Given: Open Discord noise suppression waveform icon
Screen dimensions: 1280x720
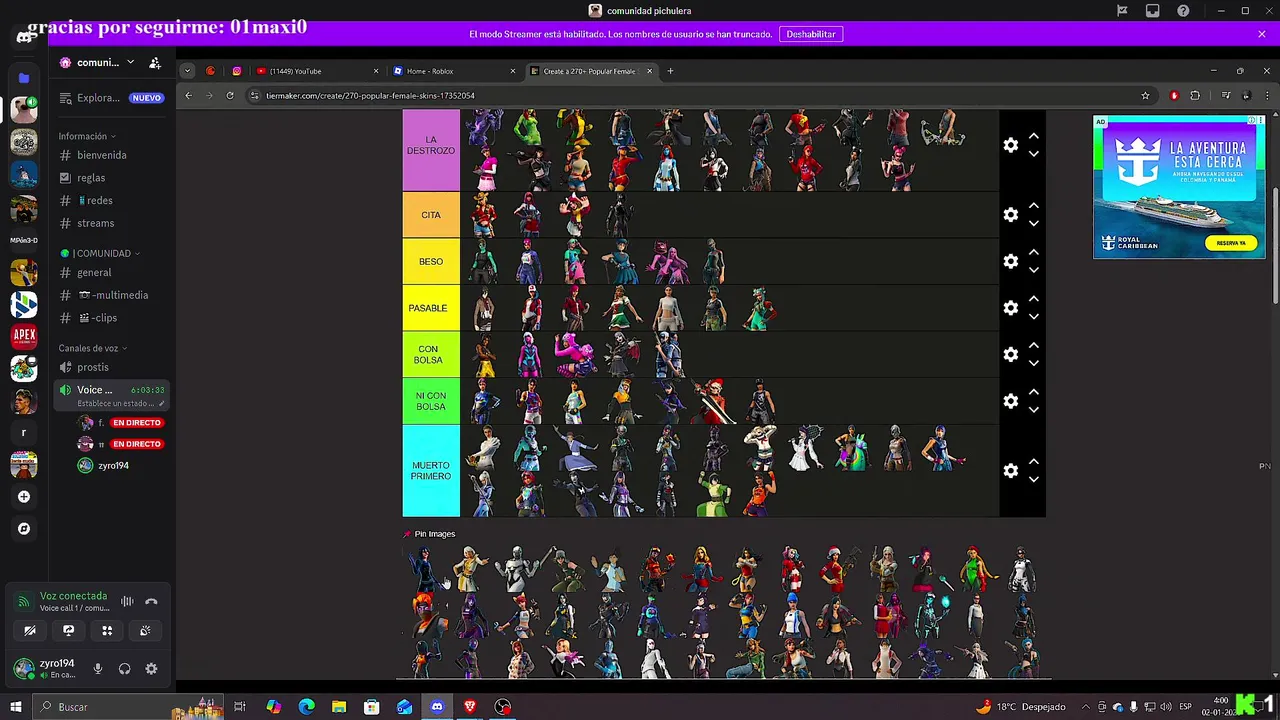Looking at the screenshot, I should point(127,601).
